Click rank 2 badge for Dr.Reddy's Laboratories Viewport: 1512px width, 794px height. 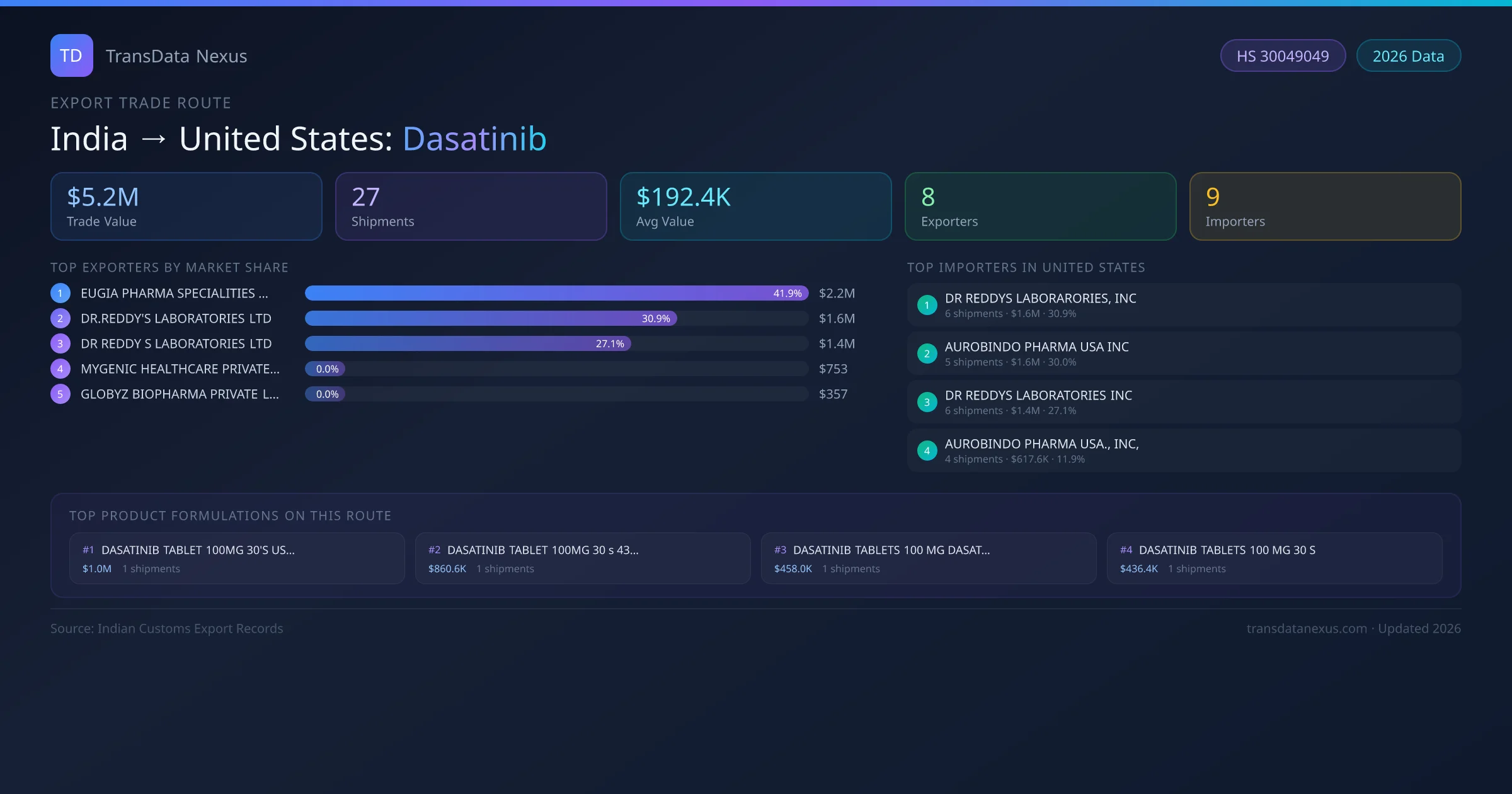(60, 318)
